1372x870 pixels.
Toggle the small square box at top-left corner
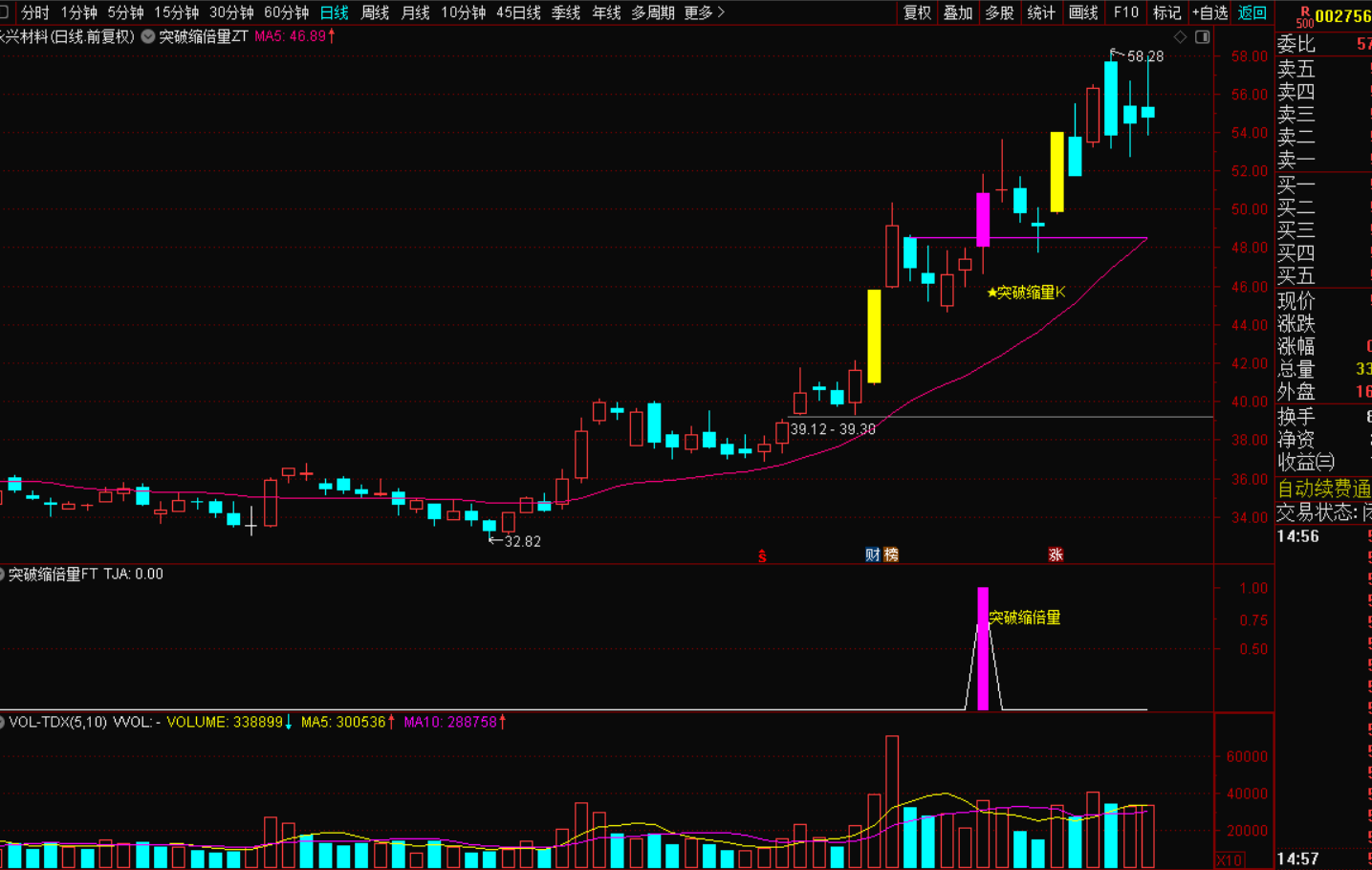[x=3, y=12]
